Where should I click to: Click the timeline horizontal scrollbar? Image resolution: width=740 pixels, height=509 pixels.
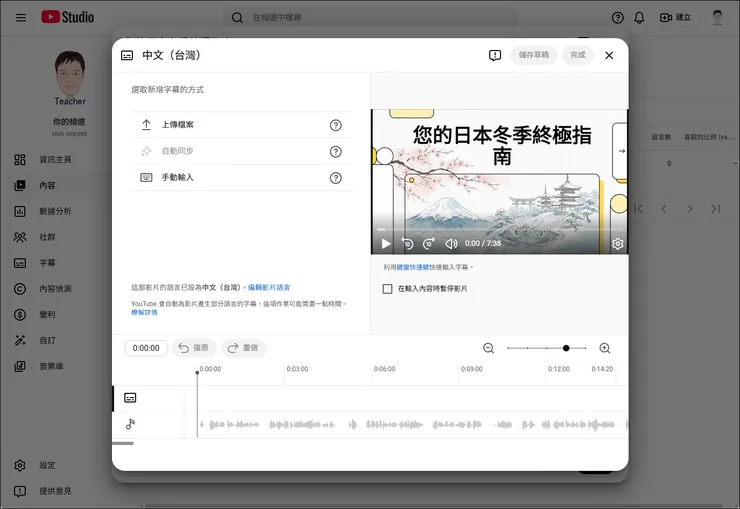pos(123,443)
